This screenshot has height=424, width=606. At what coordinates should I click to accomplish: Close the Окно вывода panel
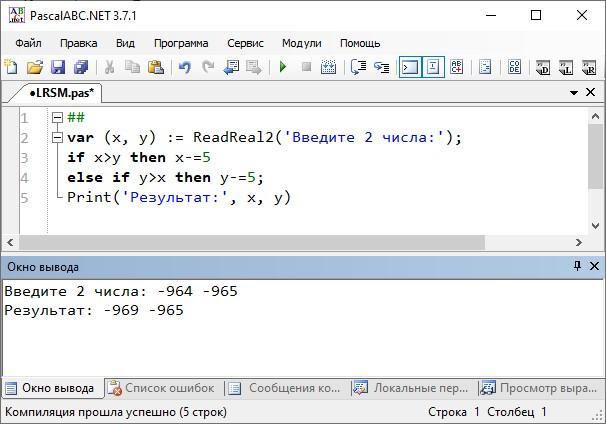point(594,266)
